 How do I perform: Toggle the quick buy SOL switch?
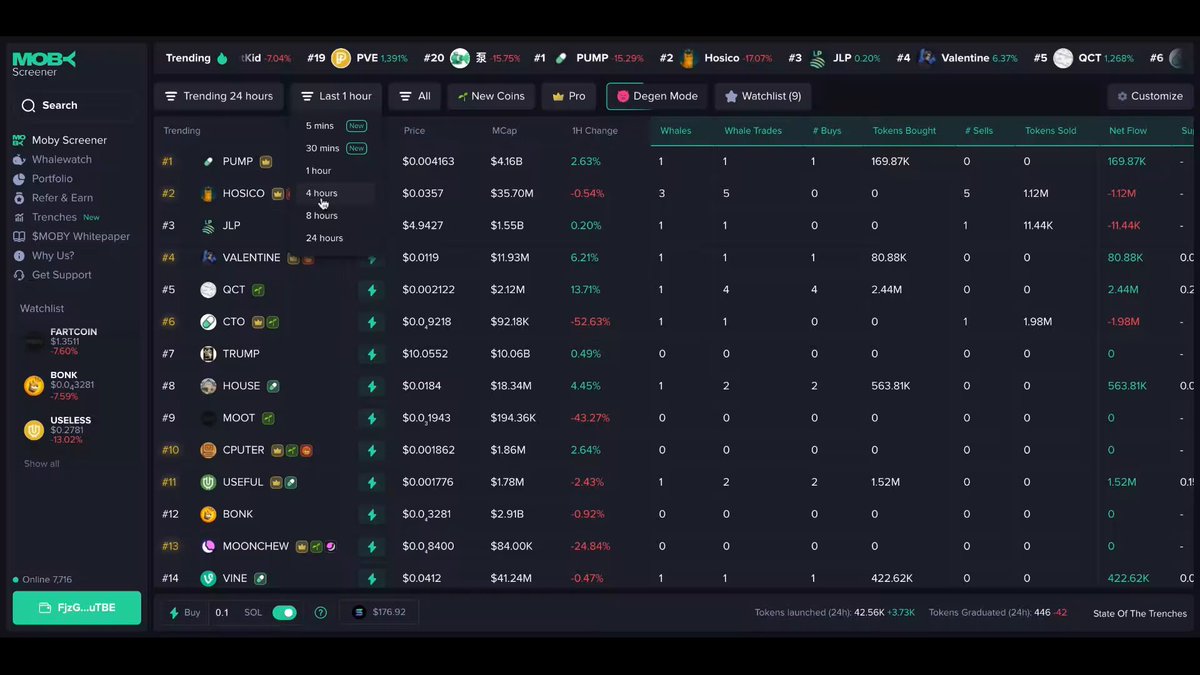click(x=285, y=613)
